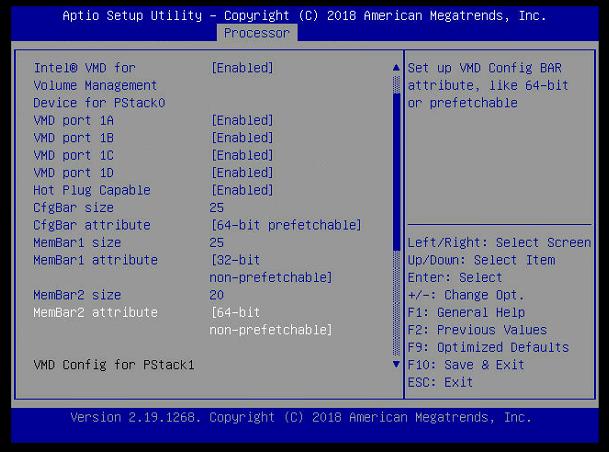The image size is (609, 452).
Task: Select the MemBar2 size label
Action: (x=77, y=295)
